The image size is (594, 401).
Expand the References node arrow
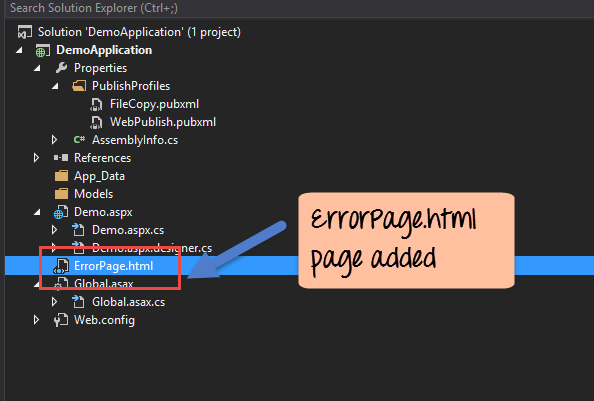36,158
